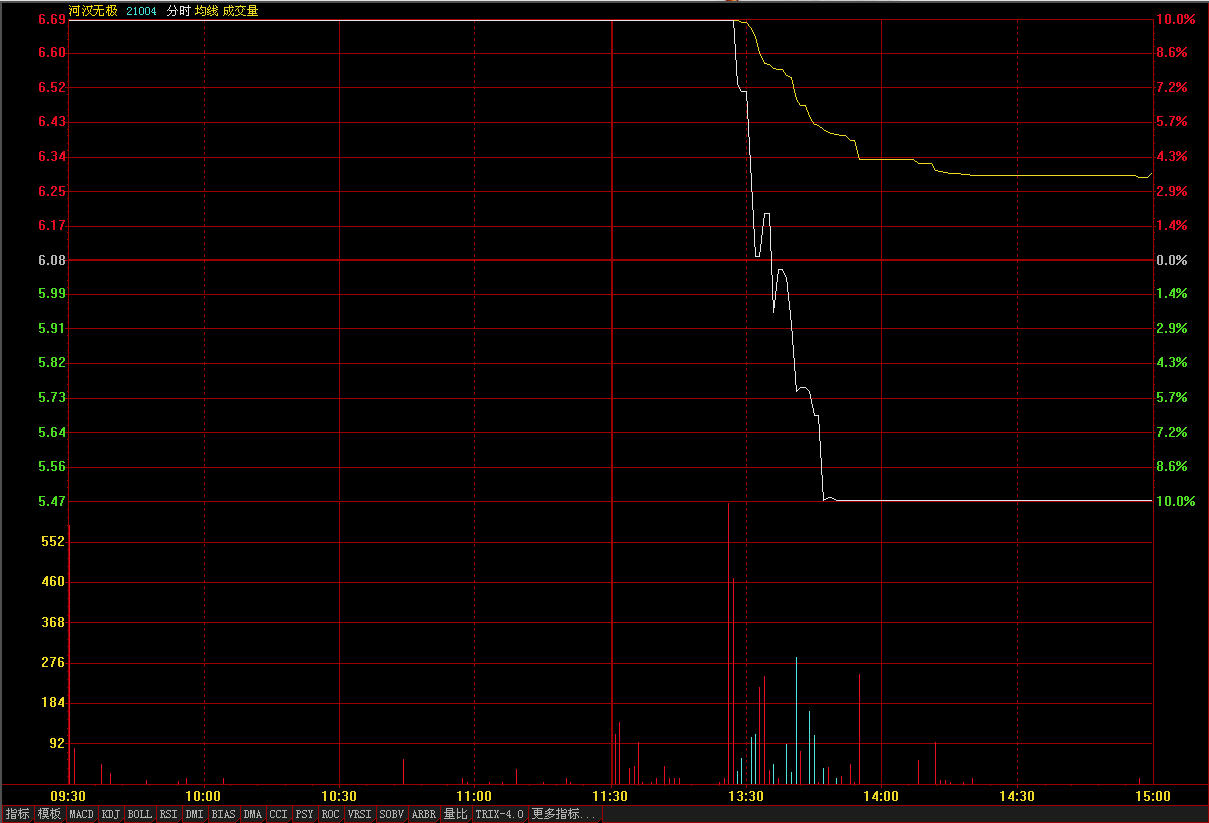This screenshot has height=823, width=1209.
Task: Click the stock name 河汉无极
Action: coord(93,11)
